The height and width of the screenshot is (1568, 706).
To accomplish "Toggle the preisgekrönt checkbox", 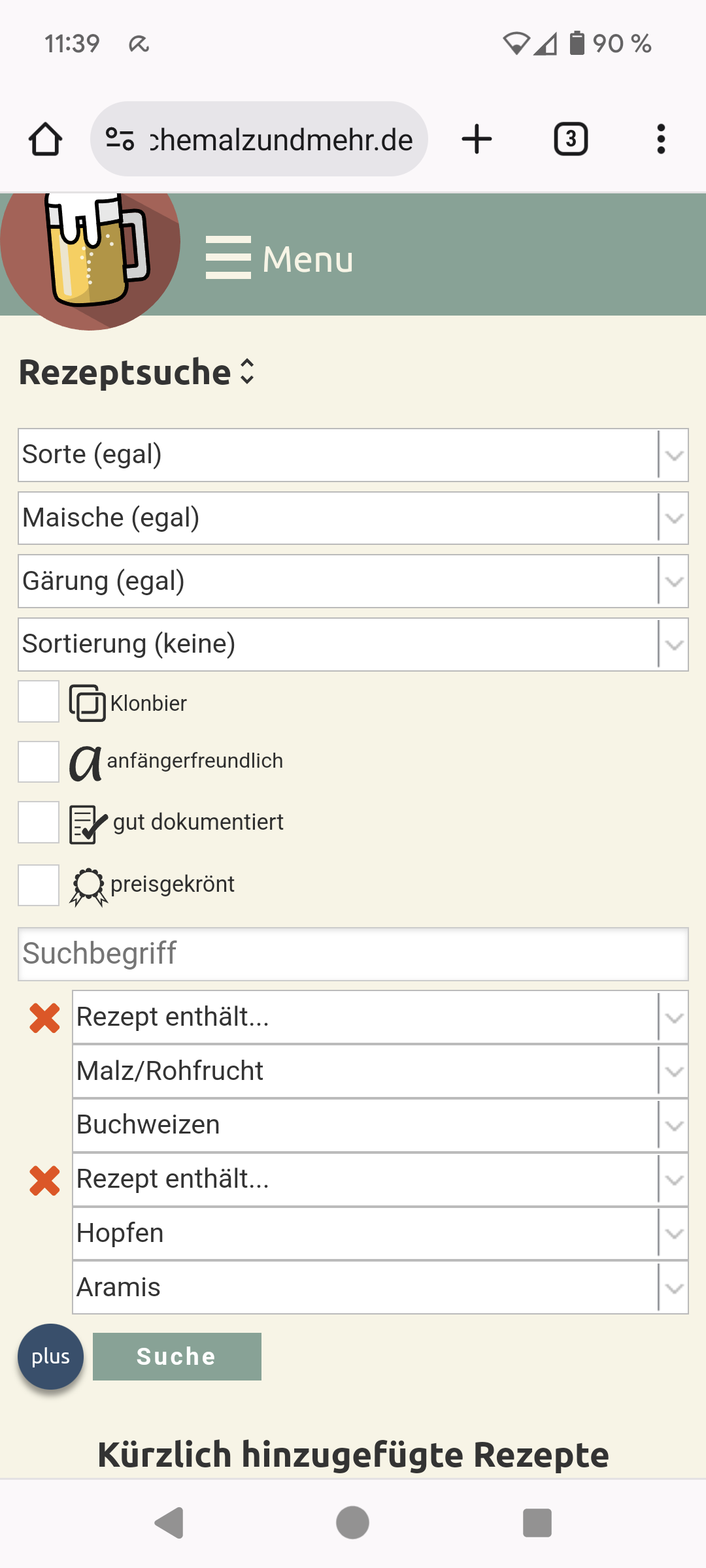I will click(x=39, y=885).
